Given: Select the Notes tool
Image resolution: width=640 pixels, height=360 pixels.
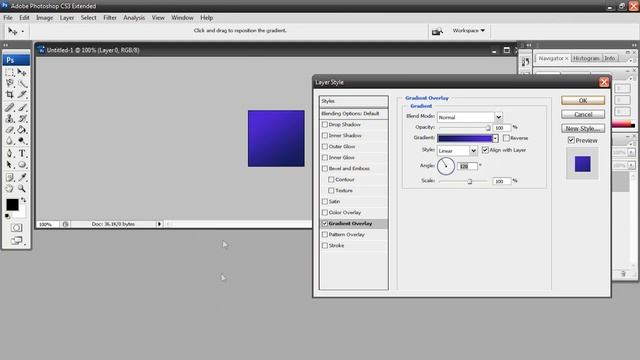Looking at the screenshot, I should pos(9,177).
